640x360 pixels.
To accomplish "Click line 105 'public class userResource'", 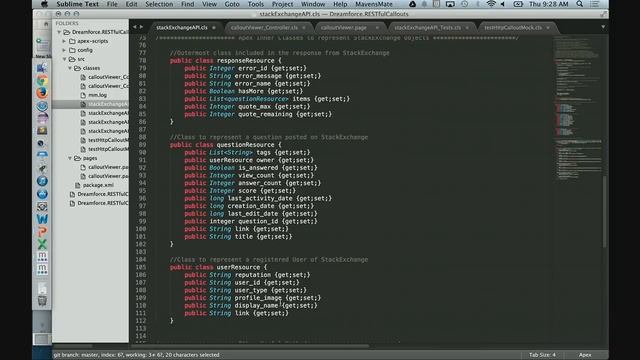I will coord(218,267).
